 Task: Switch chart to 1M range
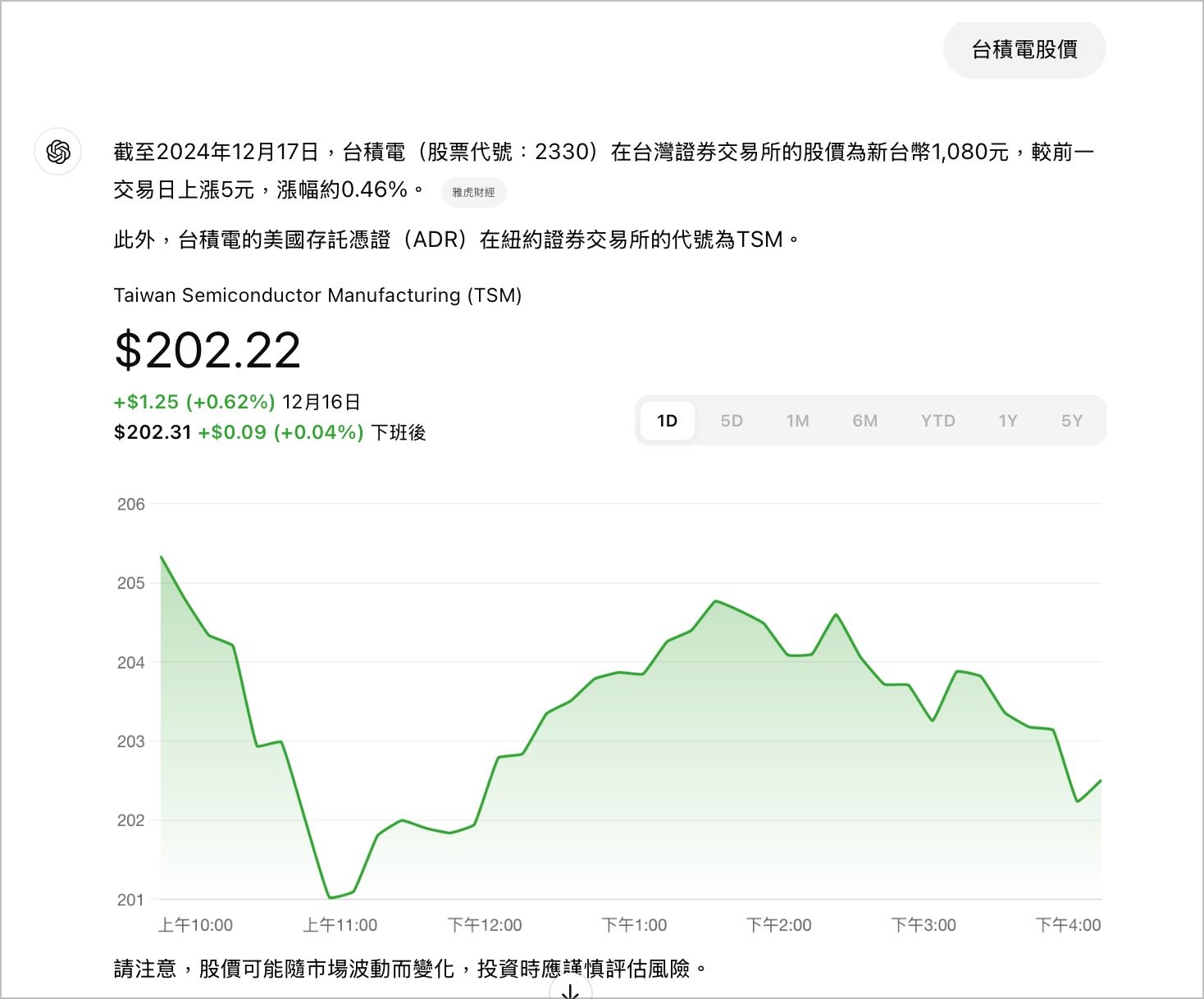point(797,421)
